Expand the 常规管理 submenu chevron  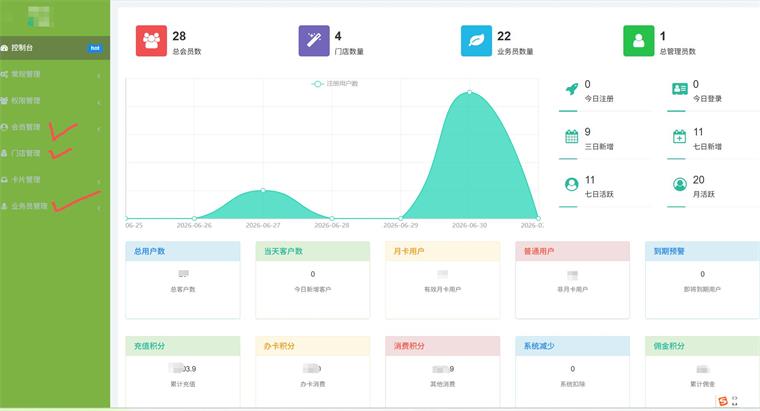click(x=99, y=76)
